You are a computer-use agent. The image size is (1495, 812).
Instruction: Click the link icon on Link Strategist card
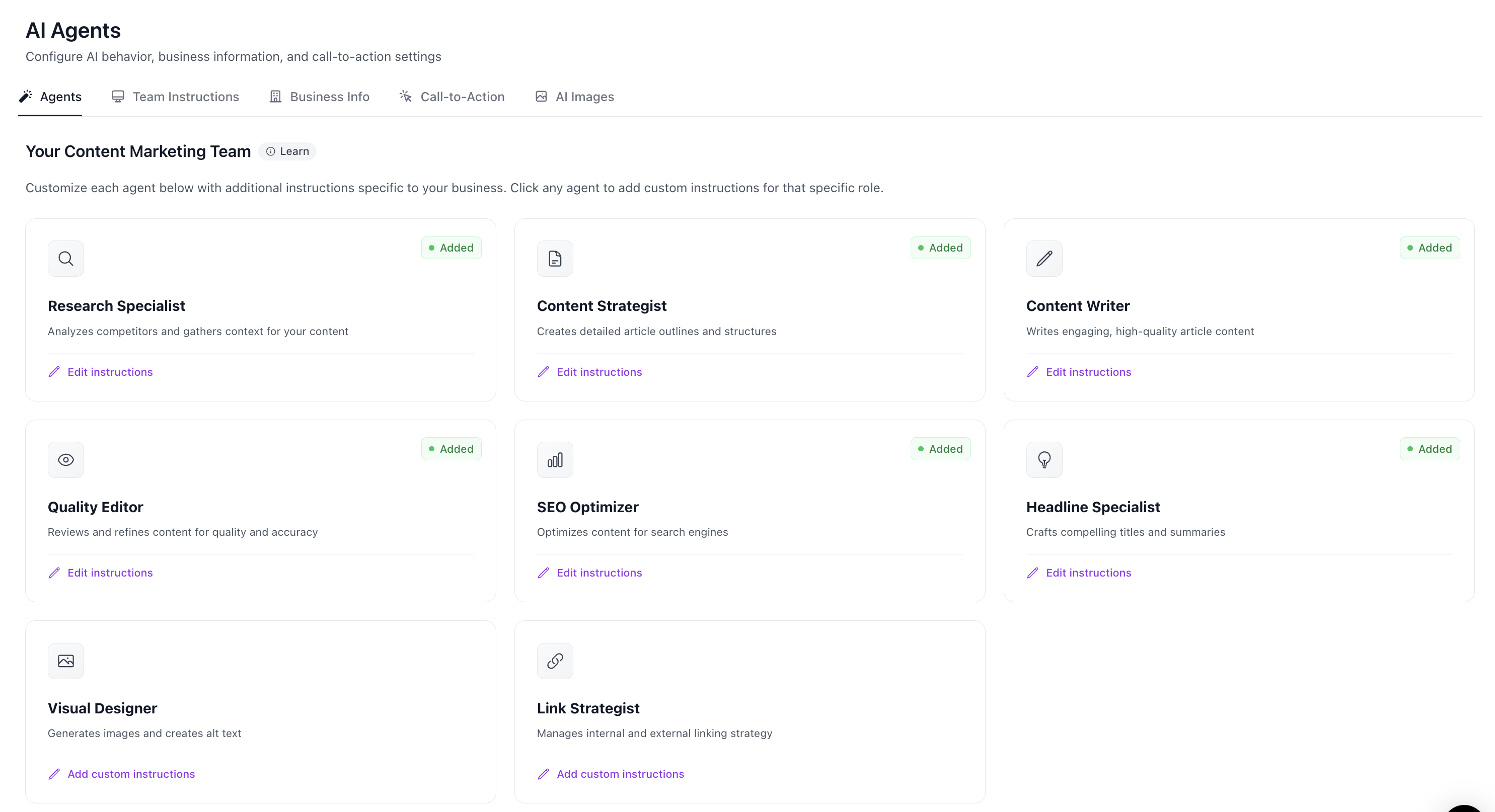point(555,661)
